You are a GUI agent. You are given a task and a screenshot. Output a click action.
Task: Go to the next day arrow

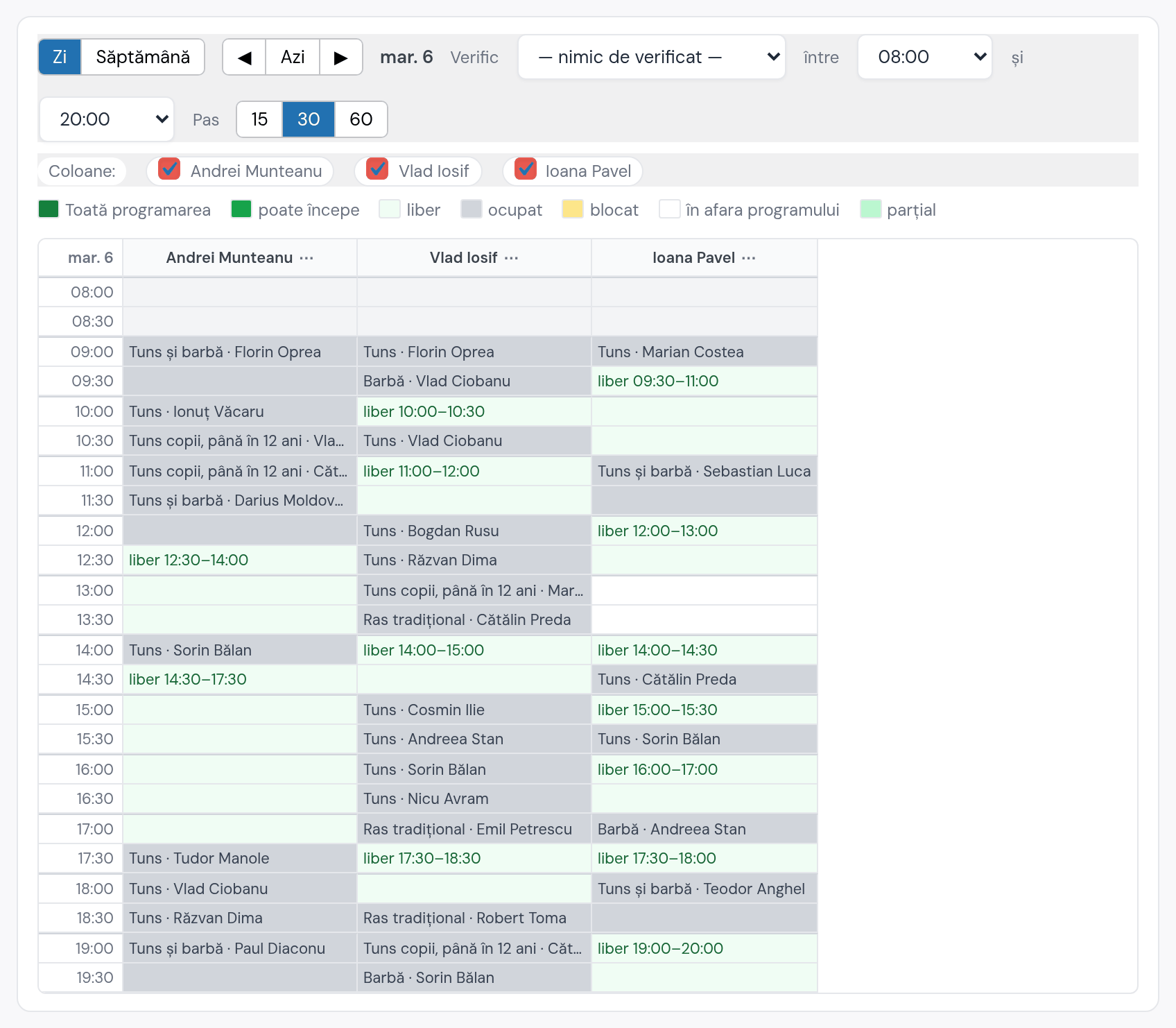340,57
